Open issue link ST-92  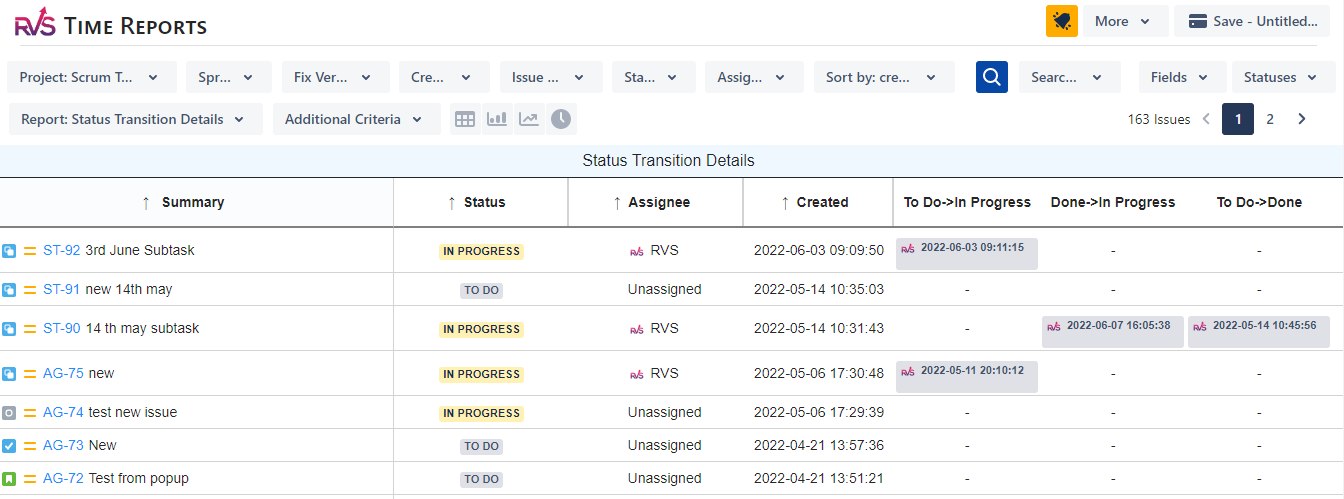[x=62, y=251]
